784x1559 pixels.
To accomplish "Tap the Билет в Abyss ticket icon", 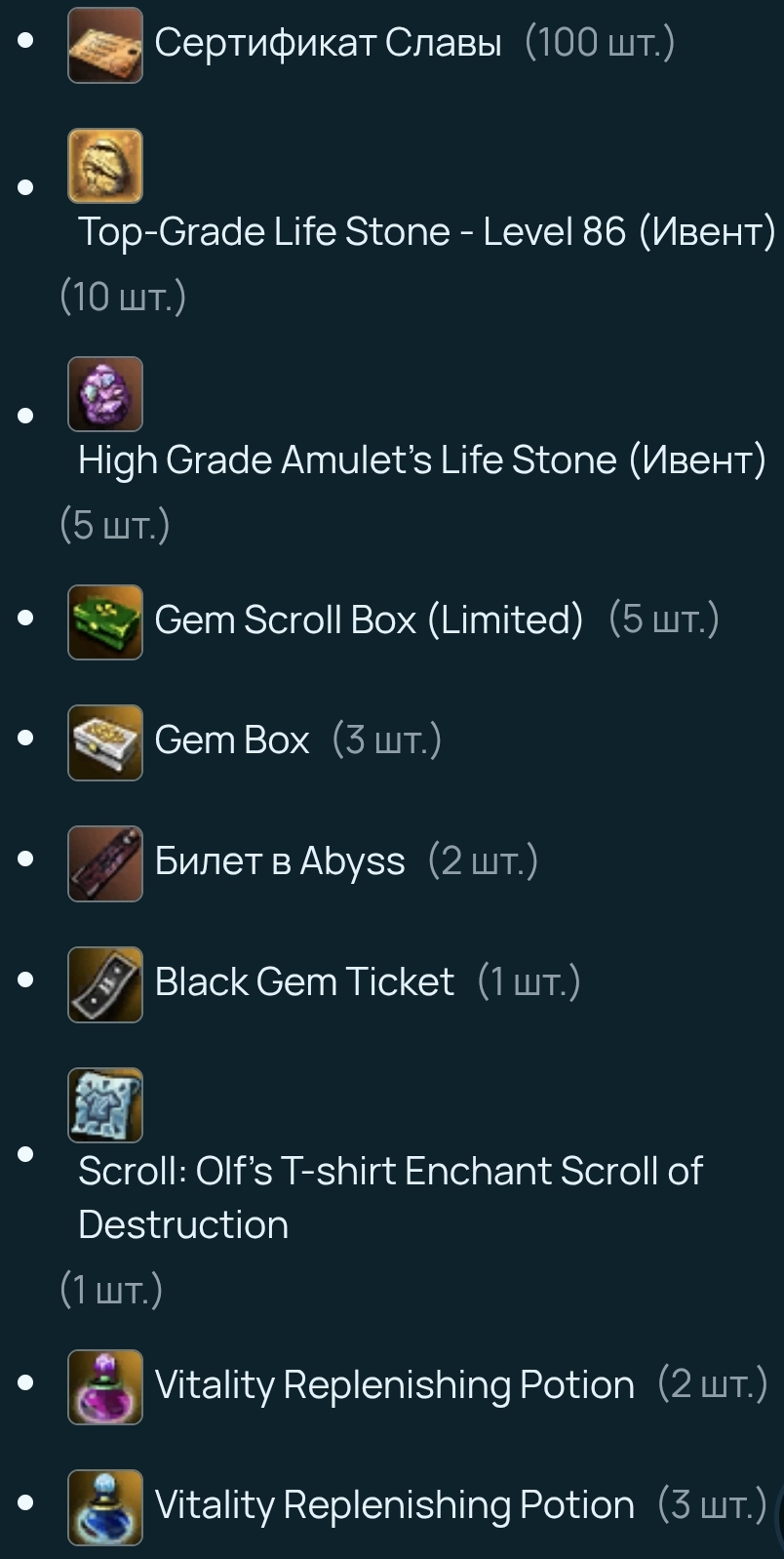I will tap(105, 864).
